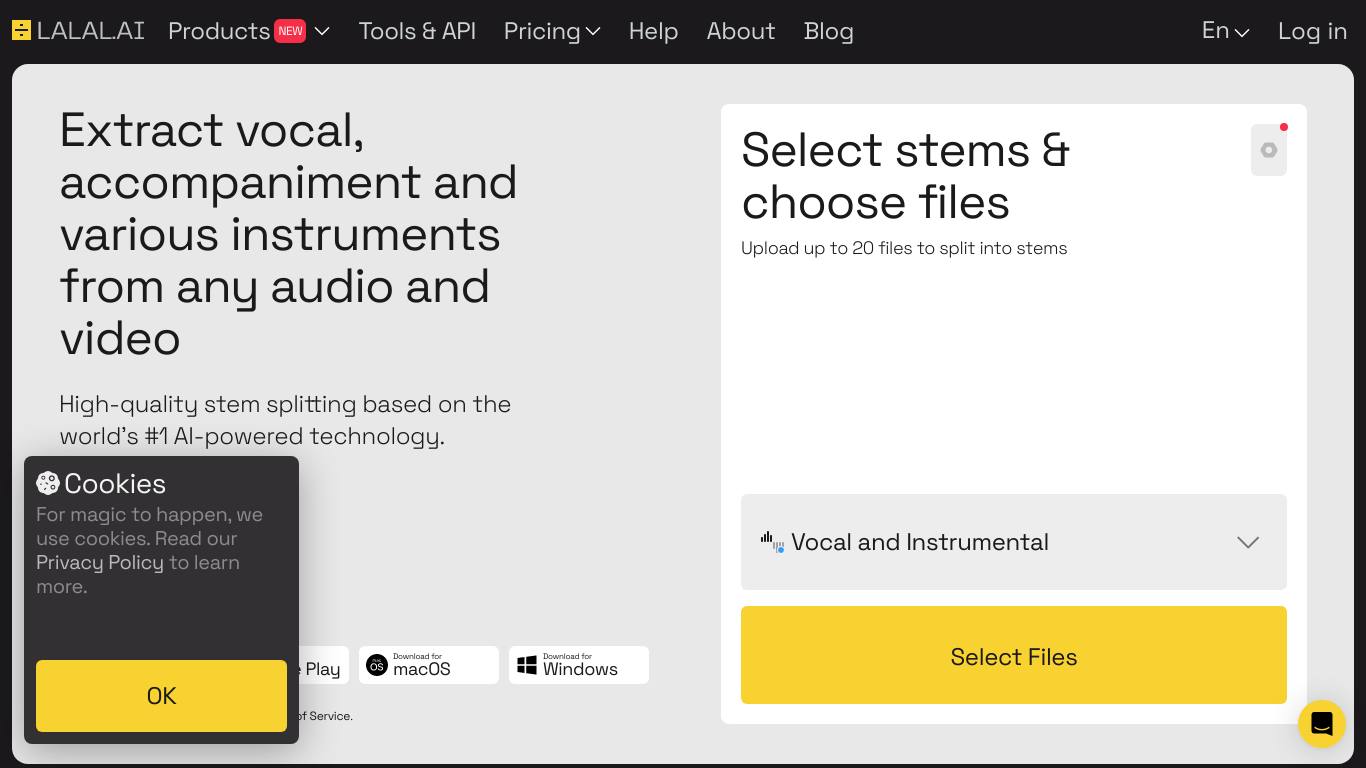Open the About page

pyautogui.click(x=740, y=31)
